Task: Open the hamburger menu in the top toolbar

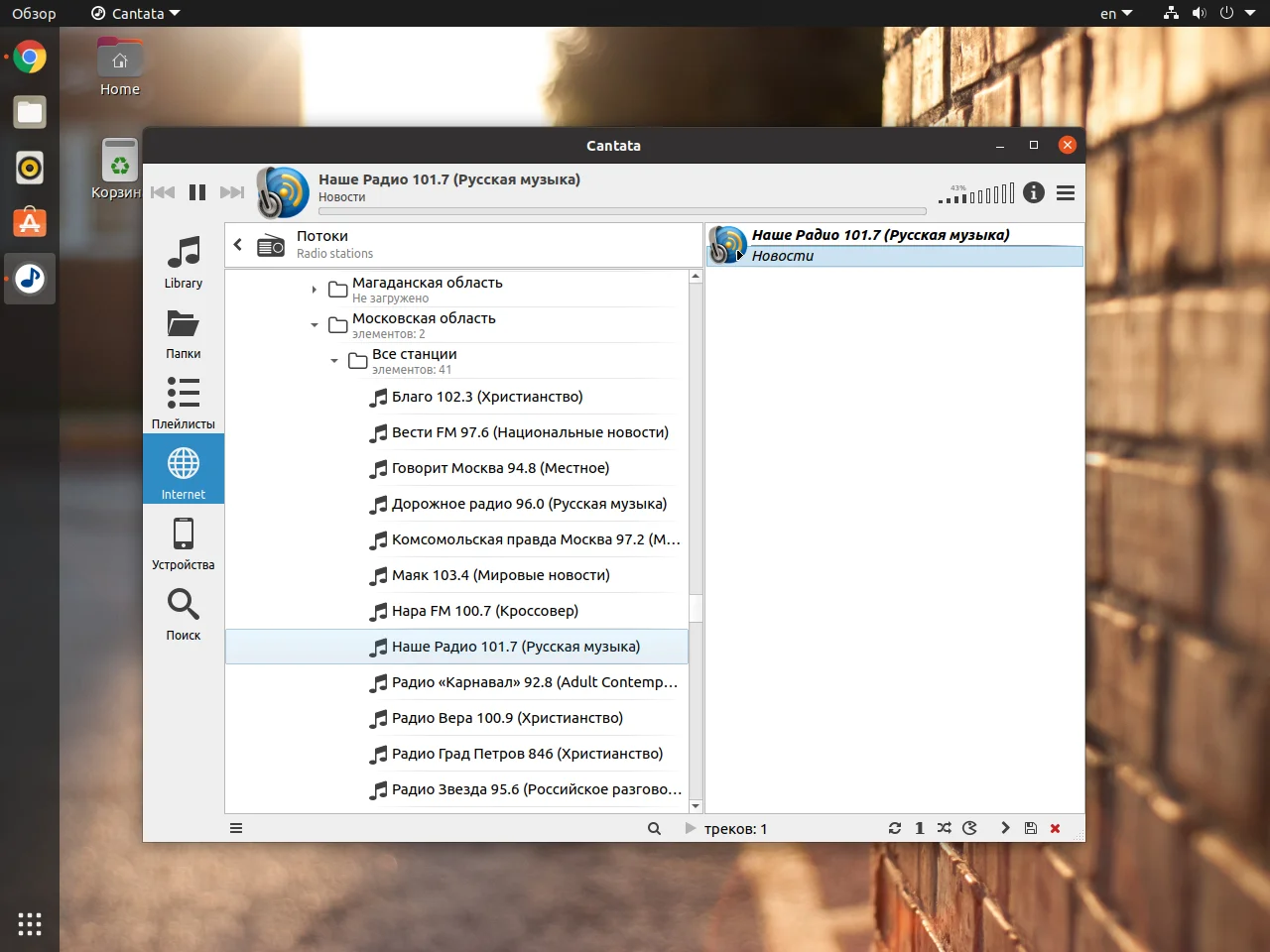Action: coord(1066,193)
